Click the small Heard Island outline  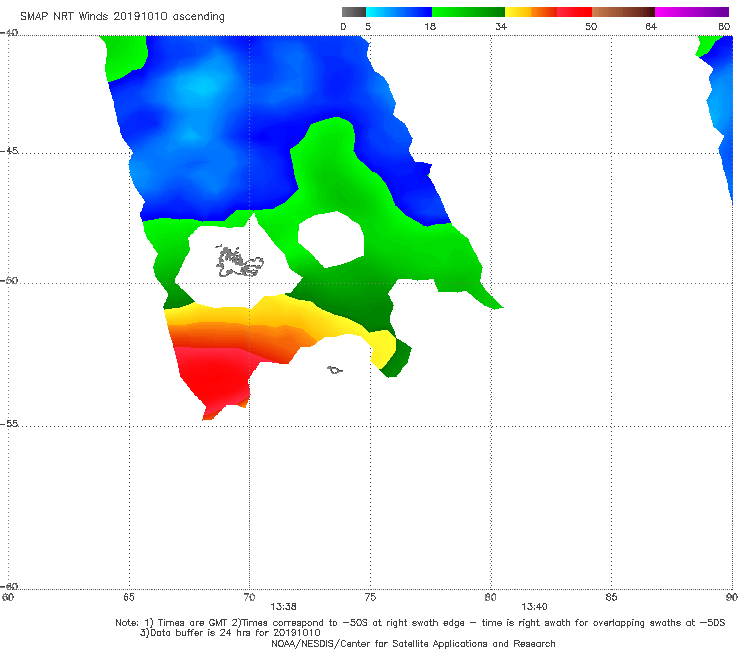pos(335,370)
